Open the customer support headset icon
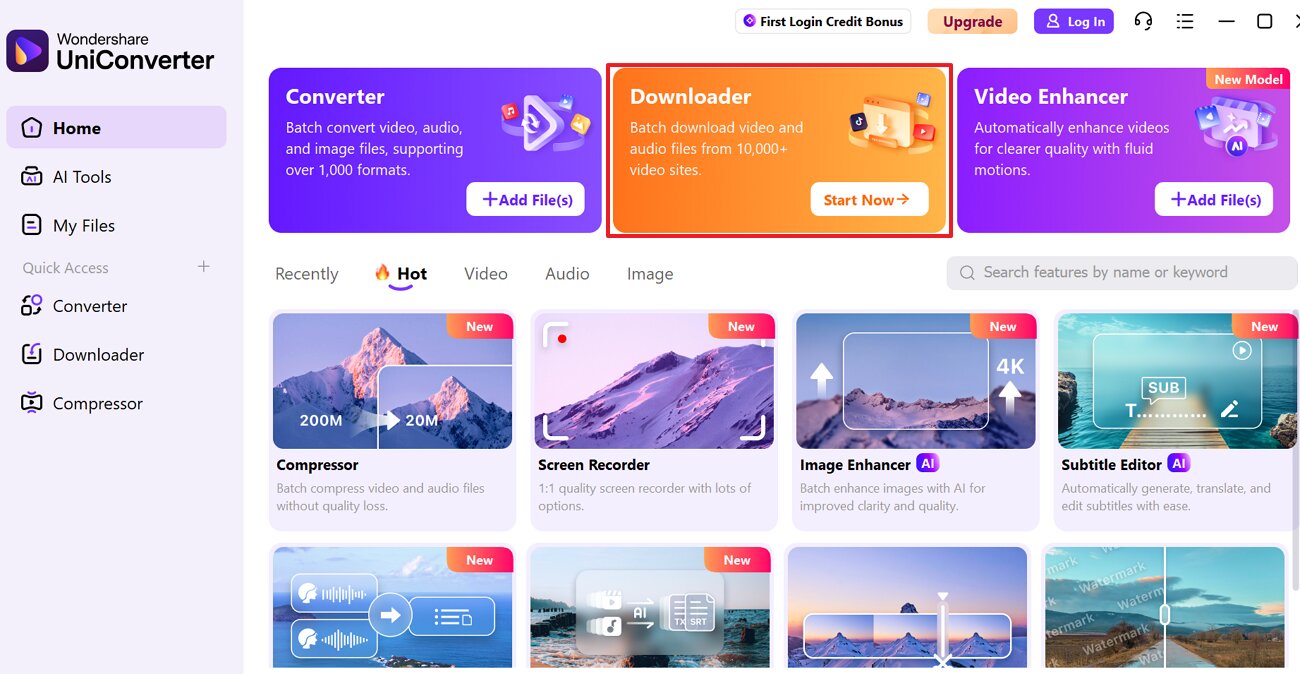1300x674 pixels. [1143, 21]
